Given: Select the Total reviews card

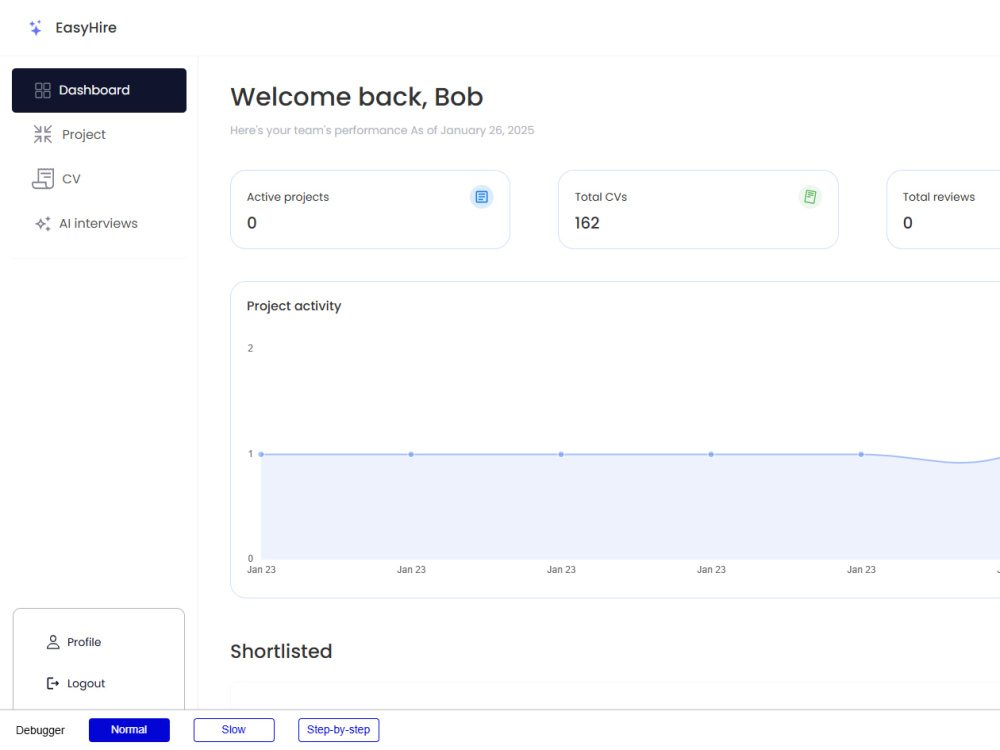Looking at the screenshot, I should click(943, 210).
